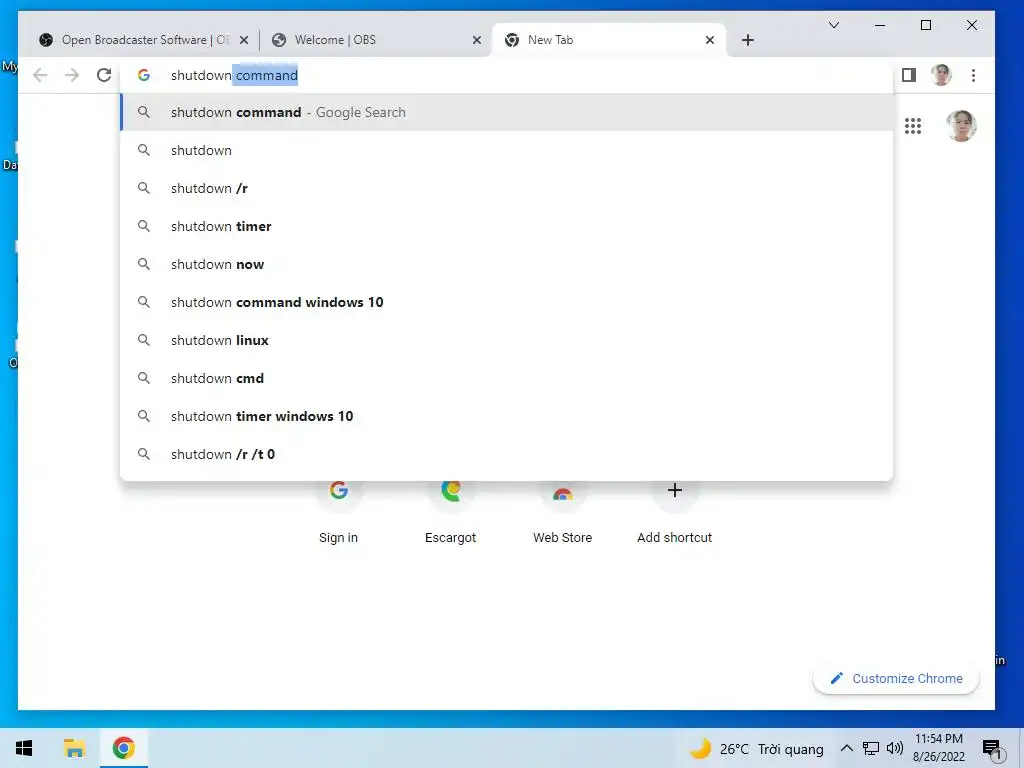Screen dimensions: 1024x768
Task: Open the clock showing 11:54 PM
Action: click(938, 748)
